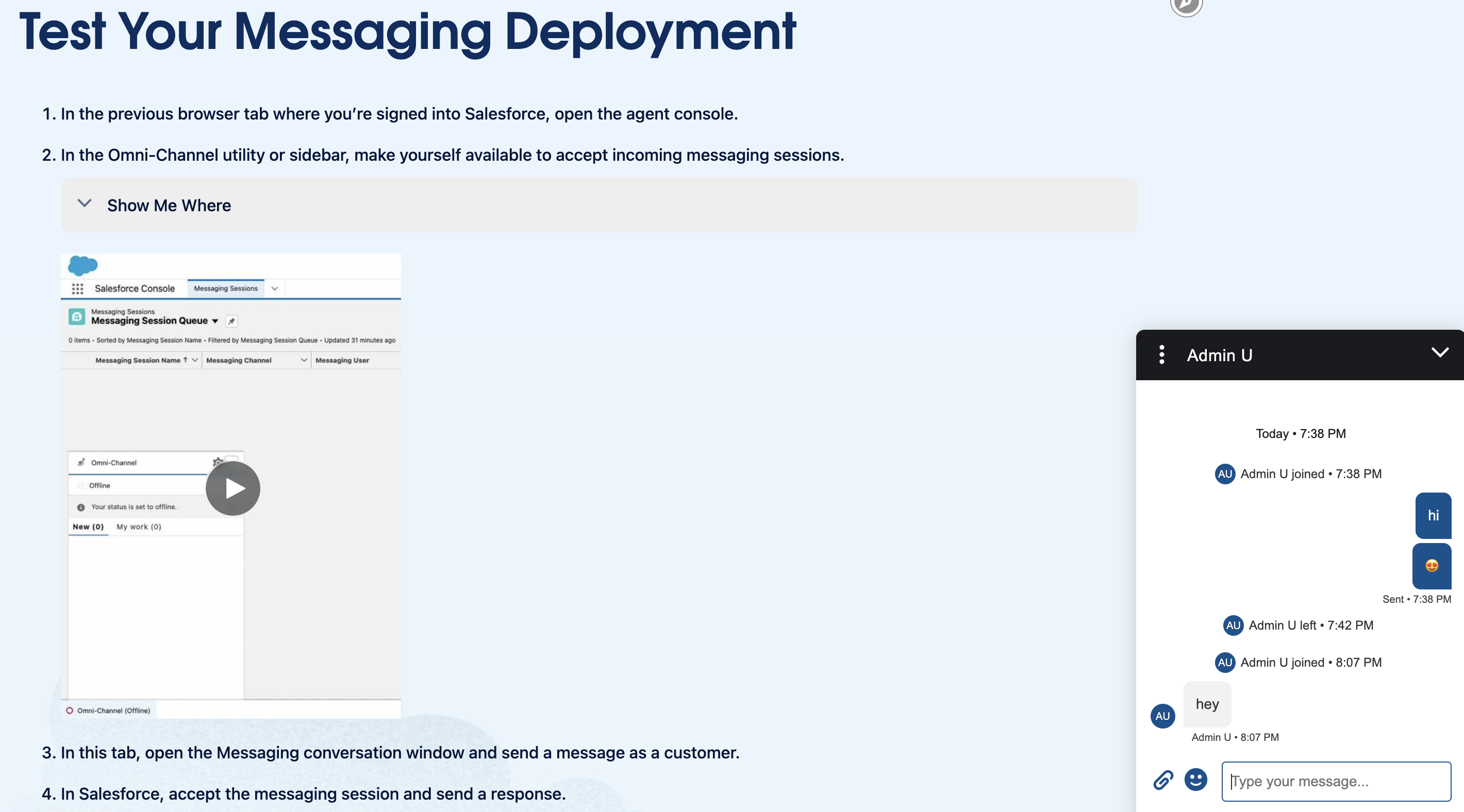Screen dimensions: 1464x812
Task: Open Messaging Session Queue list view dropdown
Action: click(x=215, y=321)
